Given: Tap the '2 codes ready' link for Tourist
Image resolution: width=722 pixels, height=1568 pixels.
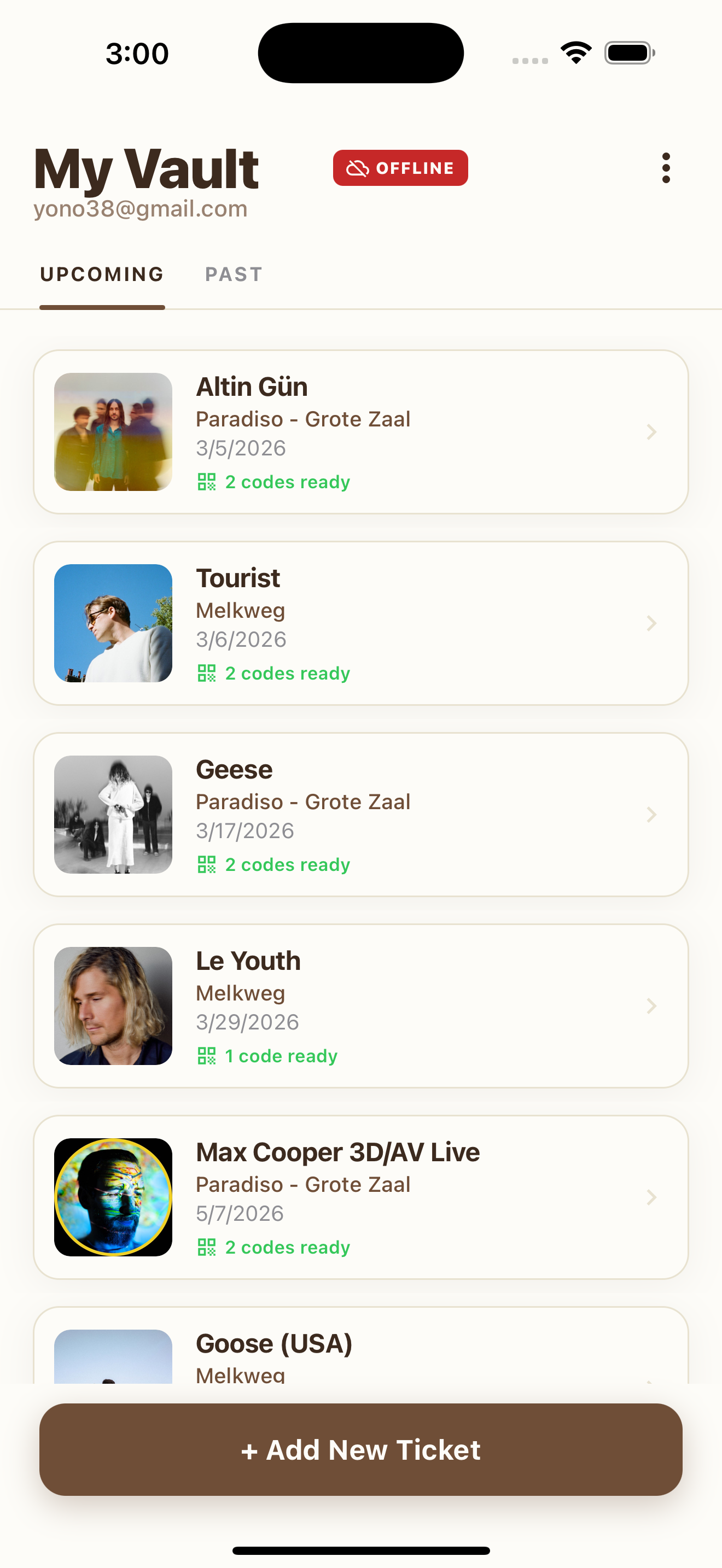Looking at the screenshot, I should tap(287, 673).
